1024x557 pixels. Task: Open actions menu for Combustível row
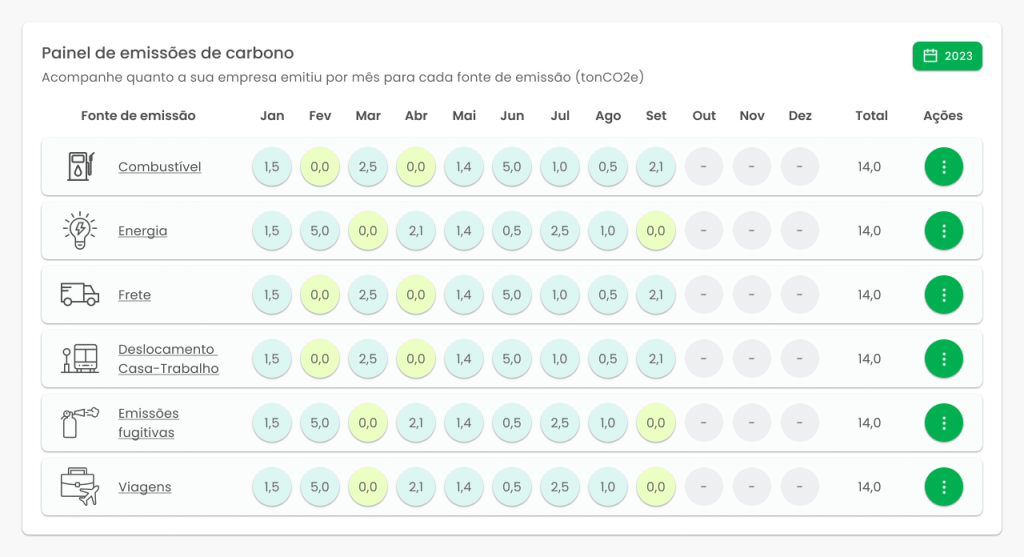click(x=943, y=167)
